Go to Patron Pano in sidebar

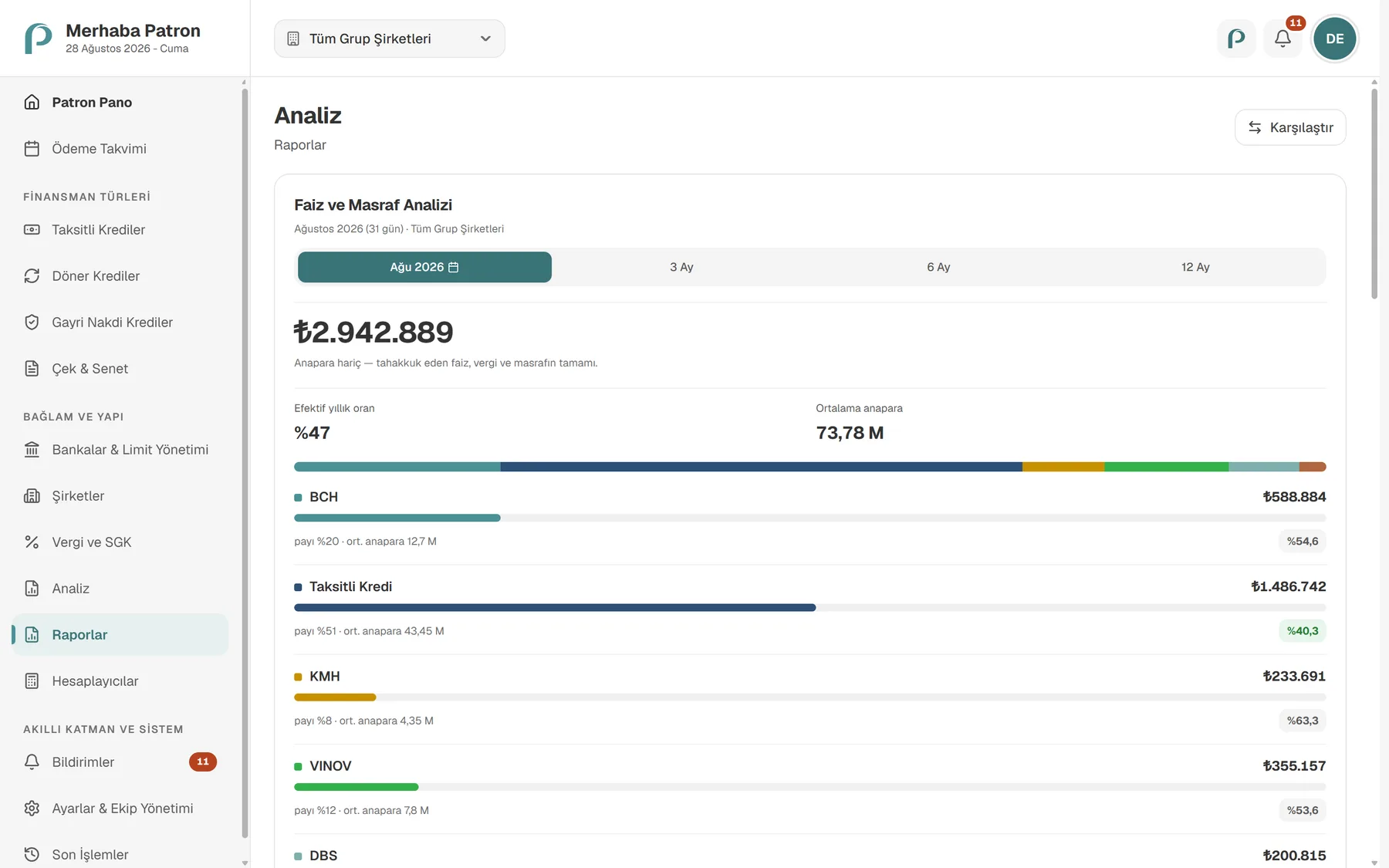coord(120,103)
